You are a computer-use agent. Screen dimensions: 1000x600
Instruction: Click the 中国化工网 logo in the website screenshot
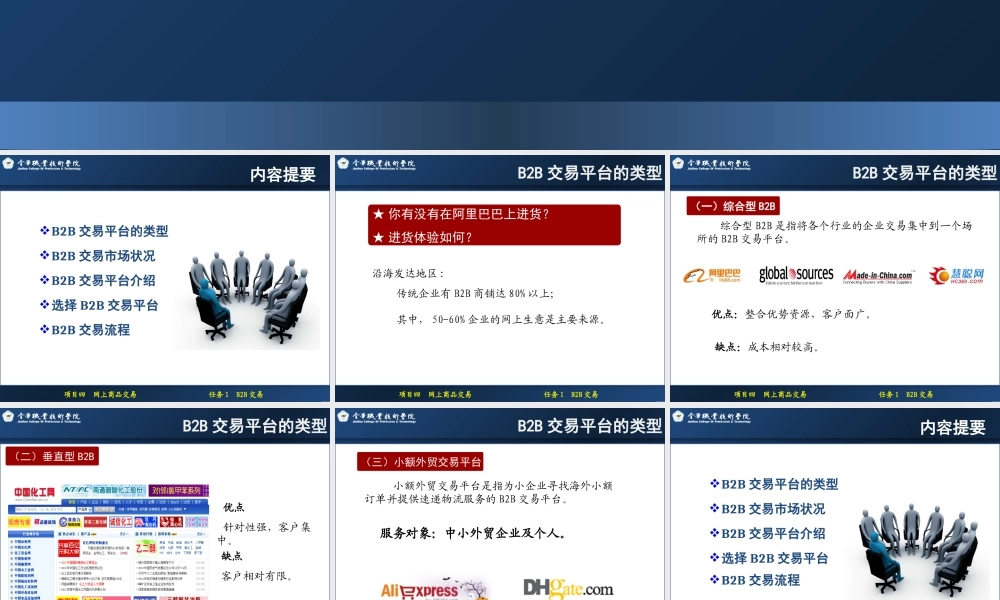[x=35, y=491]
